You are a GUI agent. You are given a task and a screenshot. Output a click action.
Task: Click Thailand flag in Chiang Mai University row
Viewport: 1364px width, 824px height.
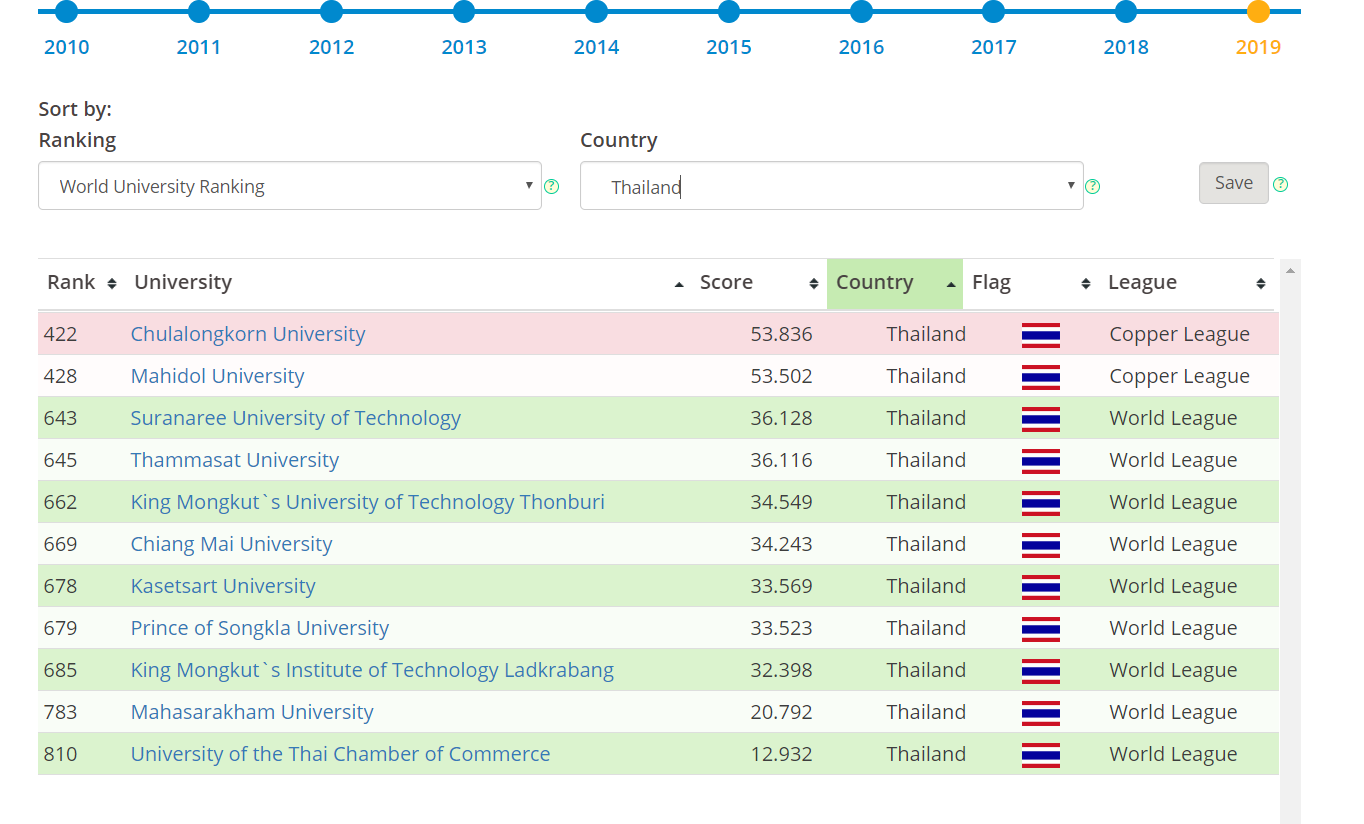(1041, 545)
